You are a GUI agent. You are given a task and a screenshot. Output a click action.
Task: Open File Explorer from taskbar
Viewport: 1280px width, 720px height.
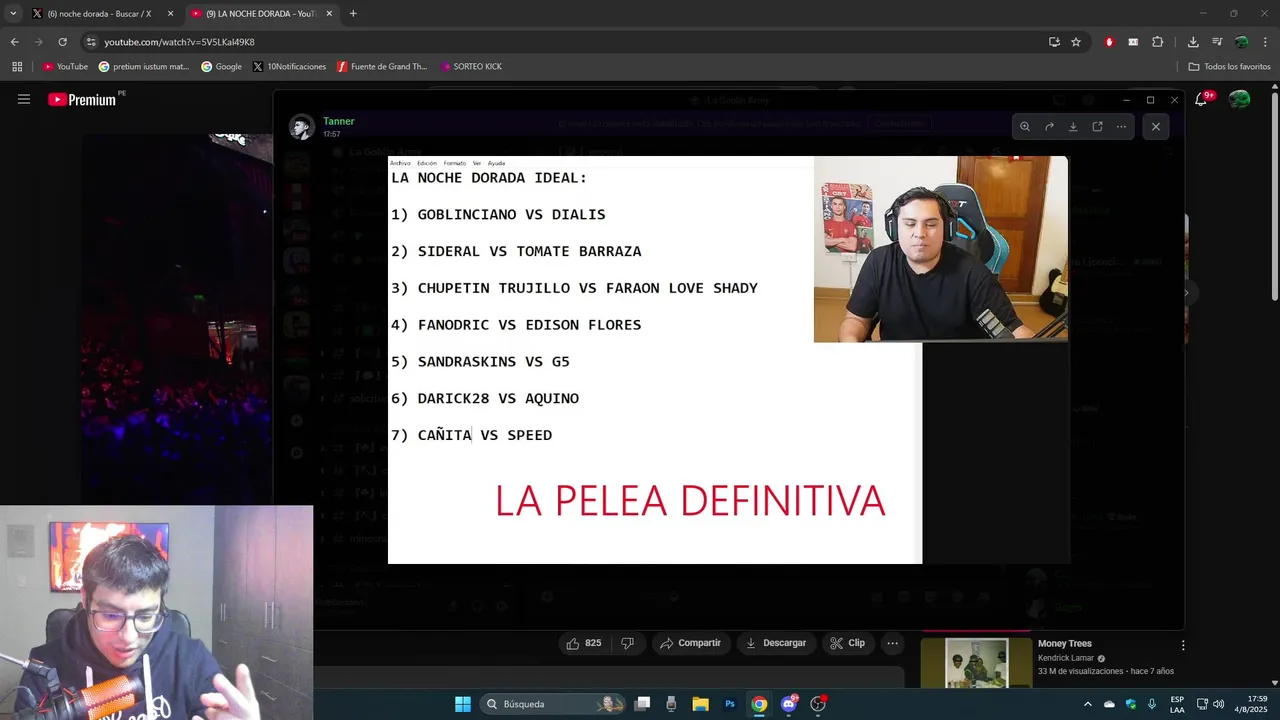700,704
